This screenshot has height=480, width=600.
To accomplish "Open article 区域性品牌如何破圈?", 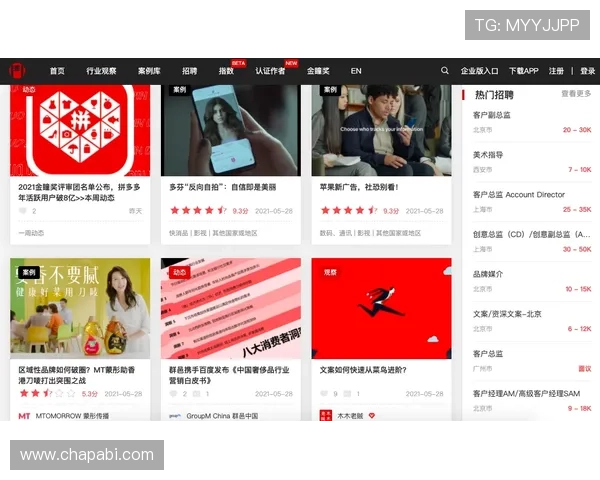I will 77,375.
